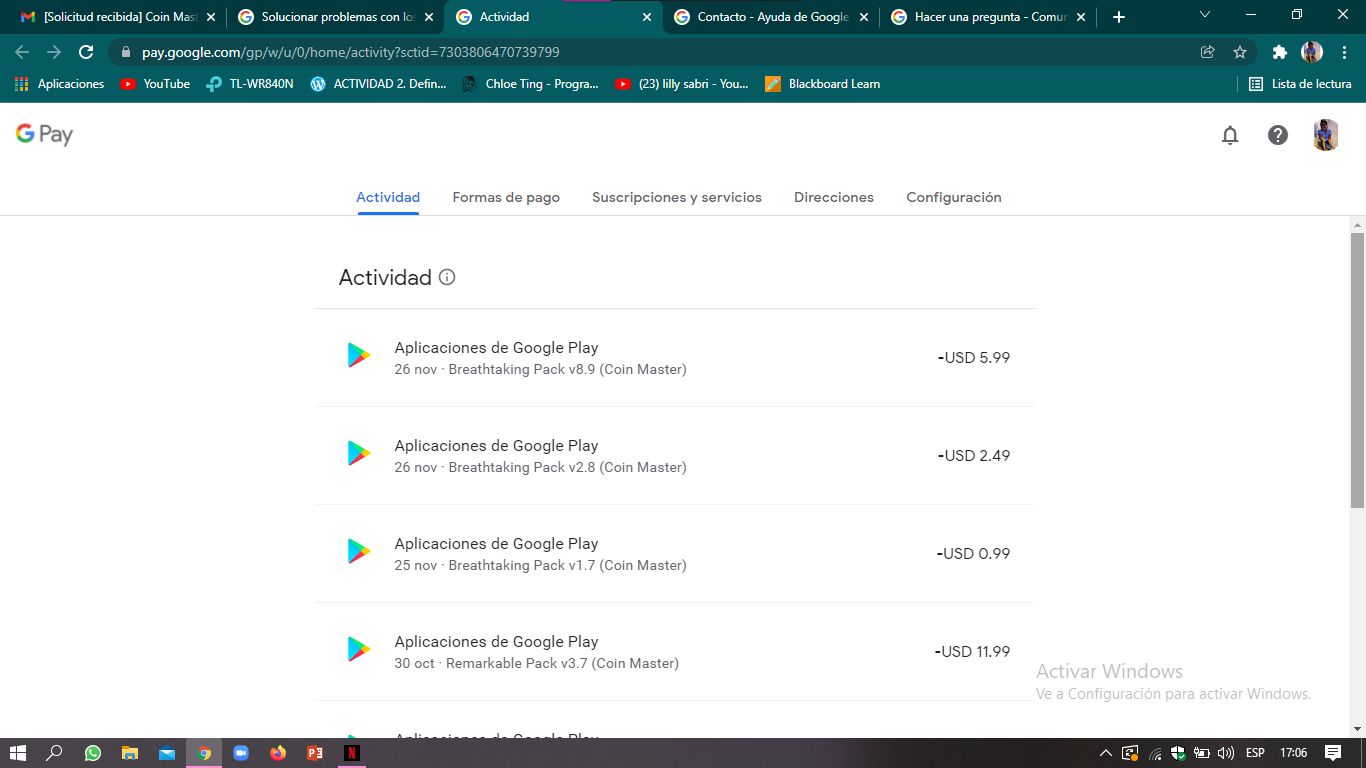Click the G Pay logo

(x=44, y=134)
